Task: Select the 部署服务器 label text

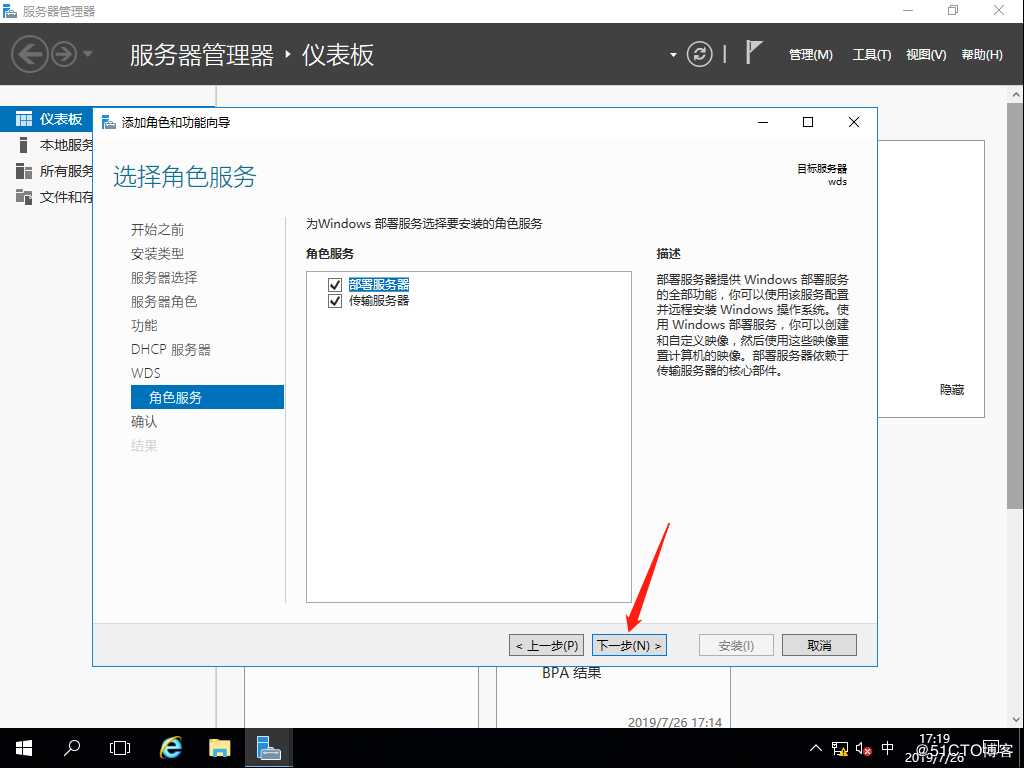Action: click(379, 285)
